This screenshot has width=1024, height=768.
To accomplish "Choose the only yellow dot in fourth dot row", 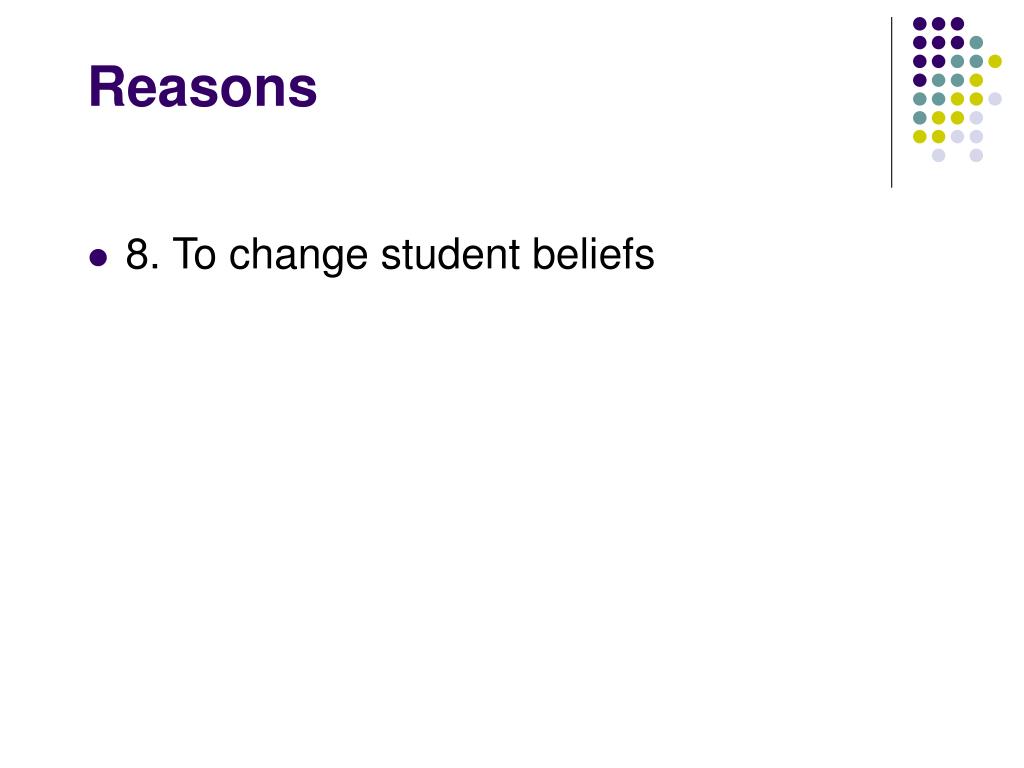I will [x=976, y=80].
